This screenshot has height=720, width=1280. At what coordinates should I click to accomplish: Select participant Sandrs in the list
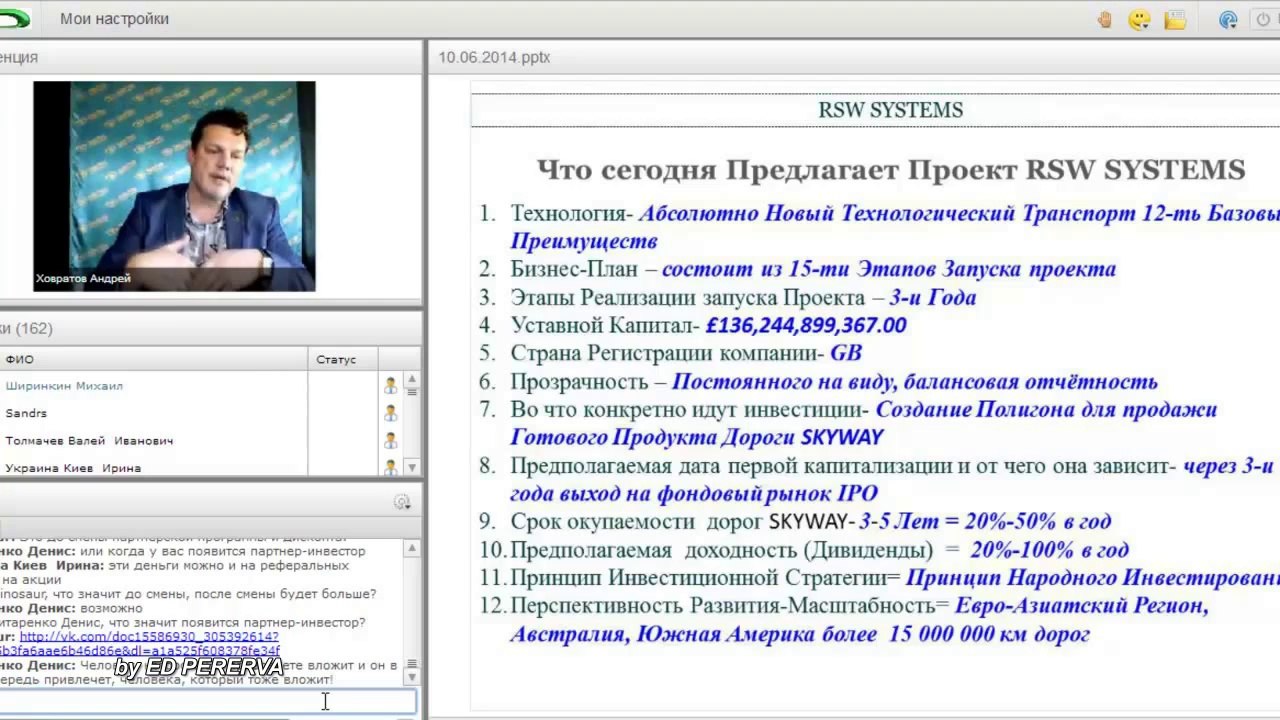[26, 413]
